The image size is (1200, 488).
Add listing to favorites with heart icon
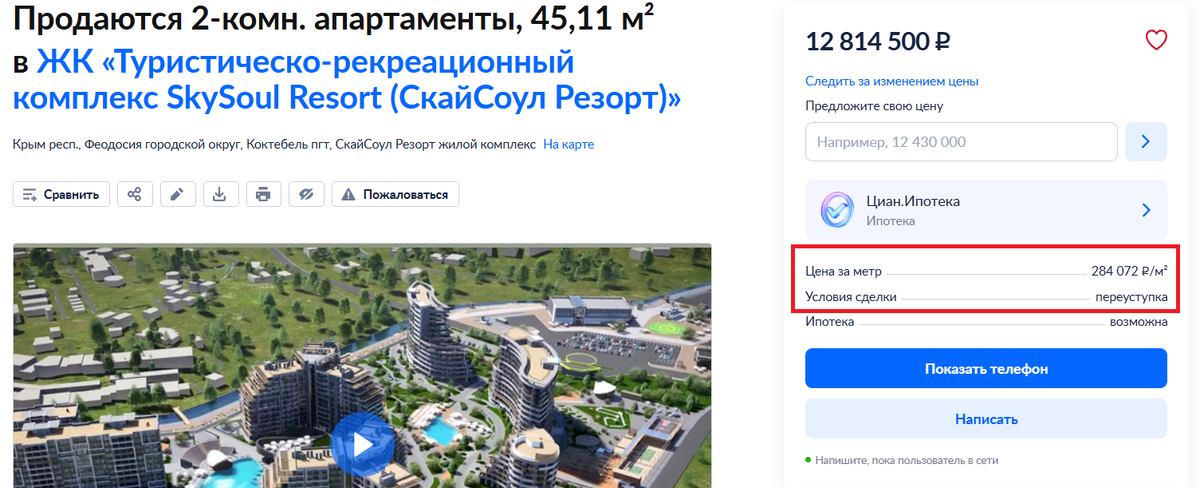pyautogui.click(x=1156, y=41)
